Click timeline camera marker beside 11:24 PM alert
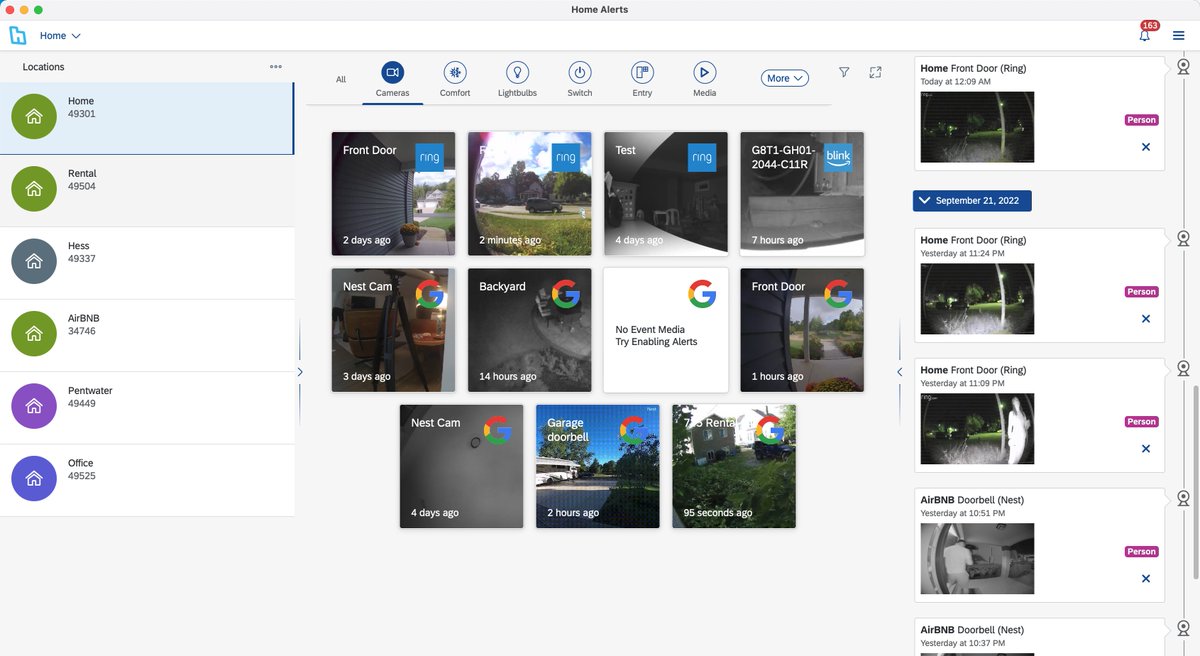Image resolution: width=1200 pixels, height=656 pixels. [1183, 238]
